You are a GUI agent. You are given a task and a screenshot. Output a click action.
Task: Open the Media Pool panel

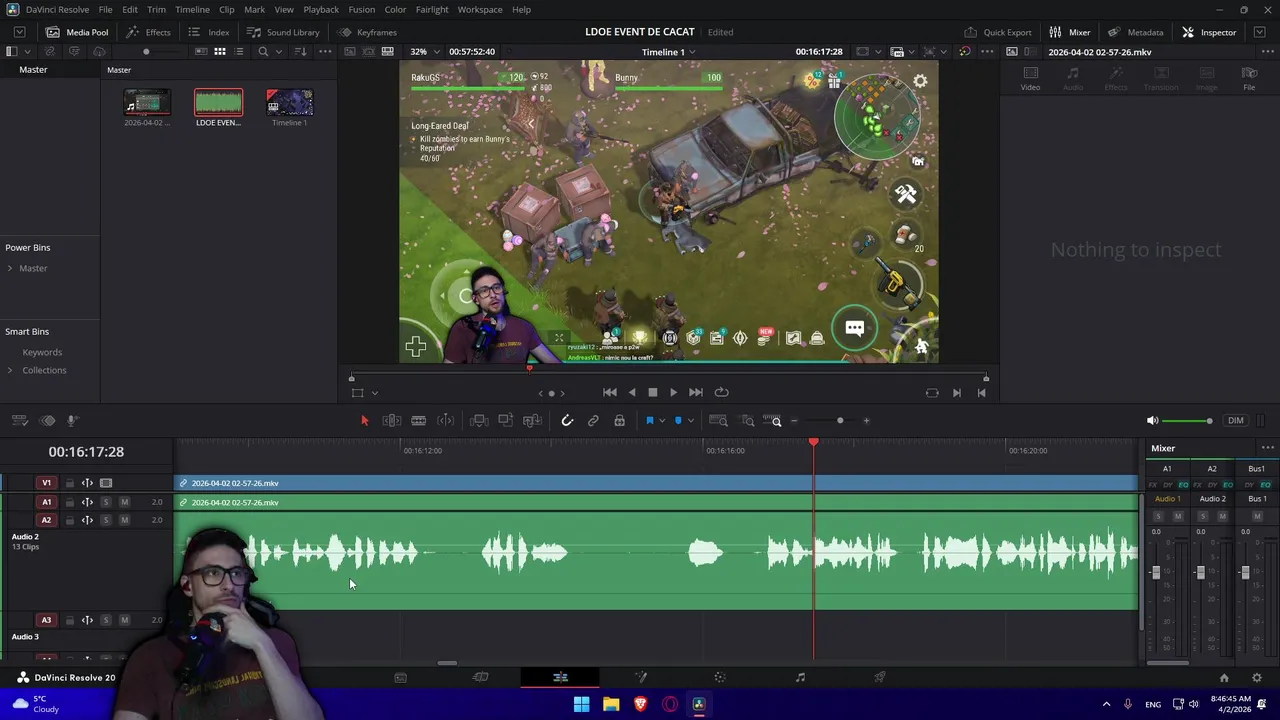click(77, 32)
